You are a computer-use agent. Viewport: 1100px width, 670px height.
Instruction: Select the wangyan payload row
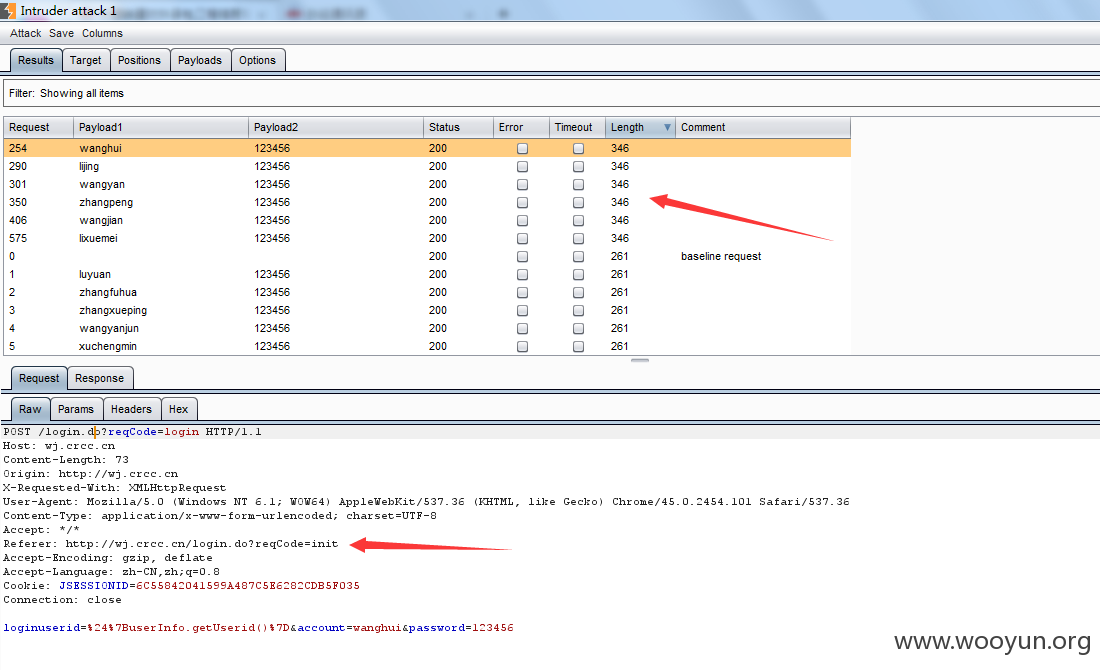[x=427, y=185]
